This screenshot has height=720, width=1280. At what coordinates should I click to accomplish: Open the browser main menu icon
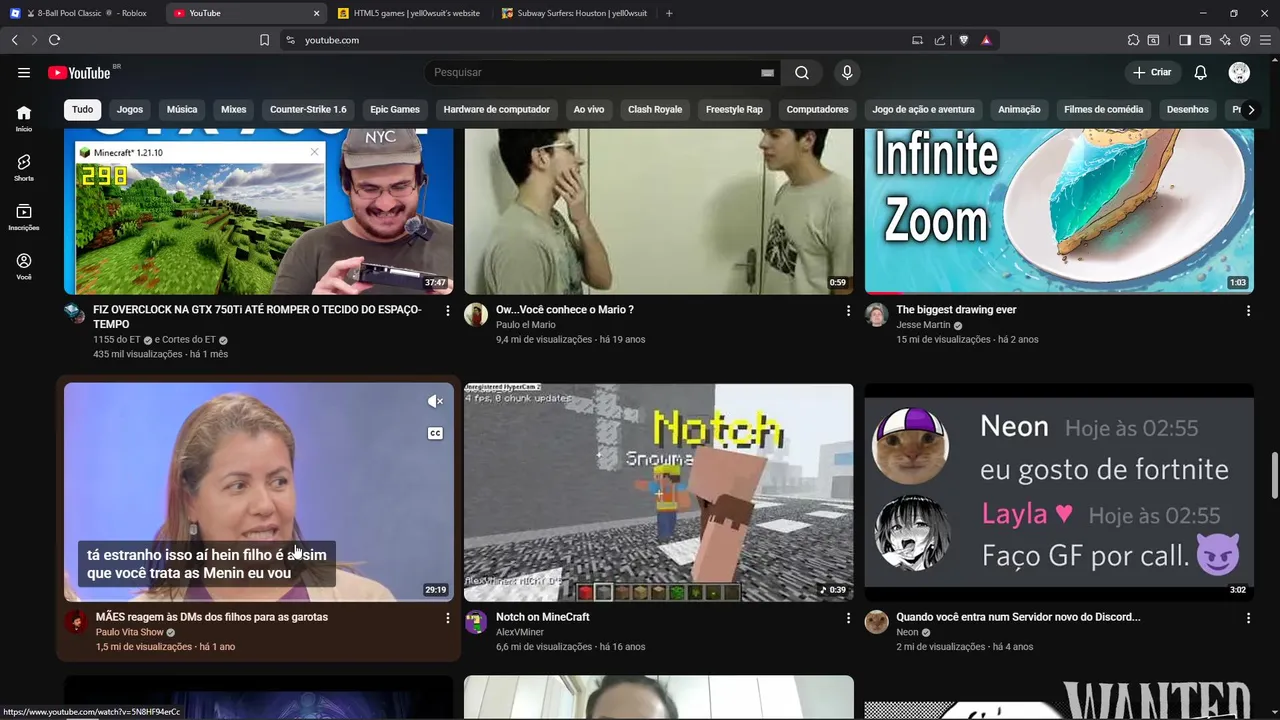tap(1265, 40)
